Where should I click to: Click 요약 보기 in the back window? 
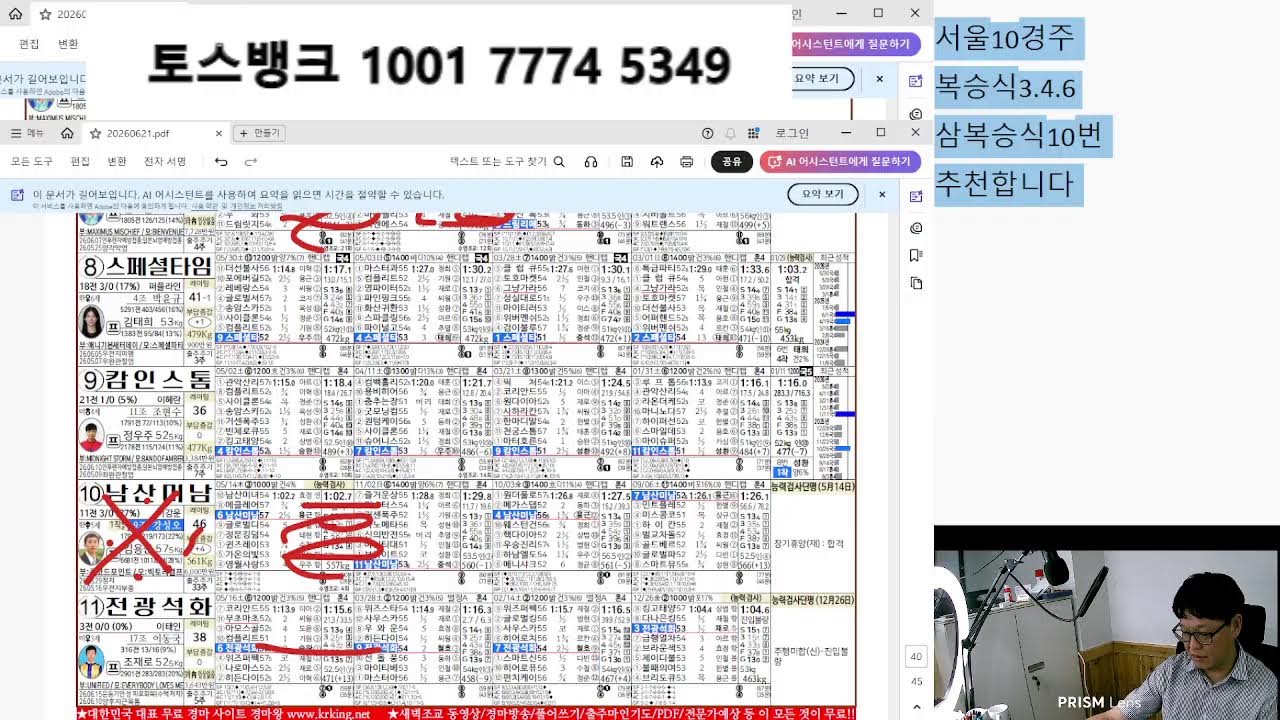[821, 78]
